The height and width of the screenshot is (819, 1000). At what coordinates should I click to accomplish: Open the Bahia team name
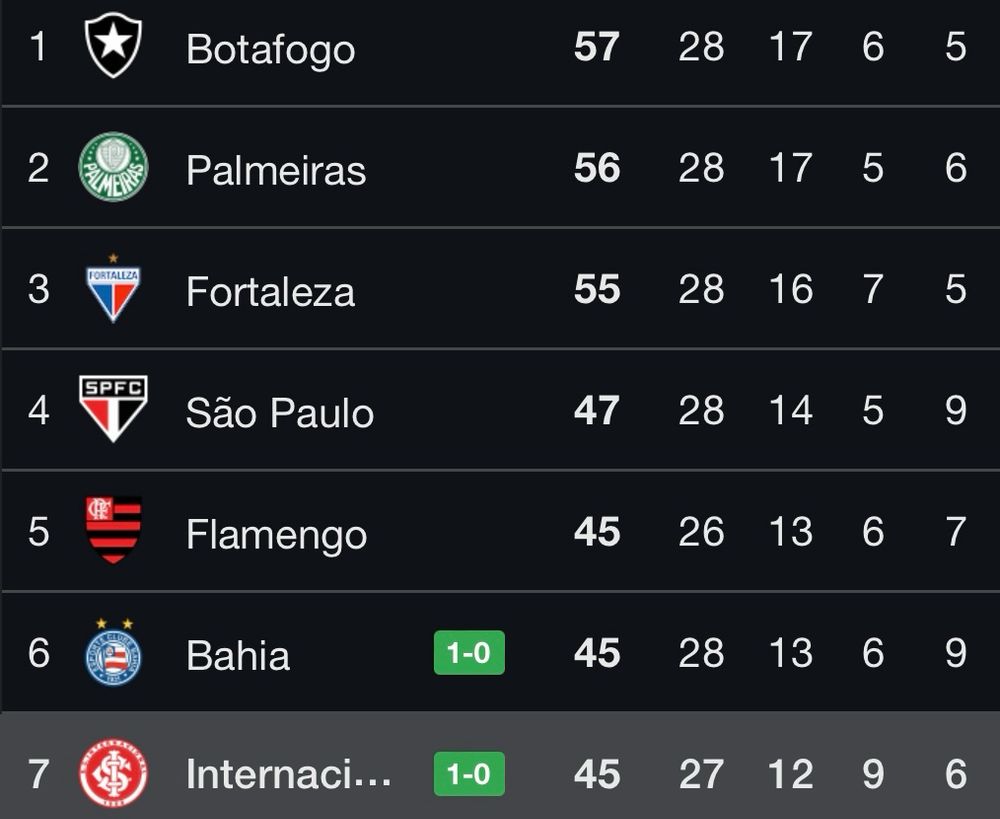238,655
